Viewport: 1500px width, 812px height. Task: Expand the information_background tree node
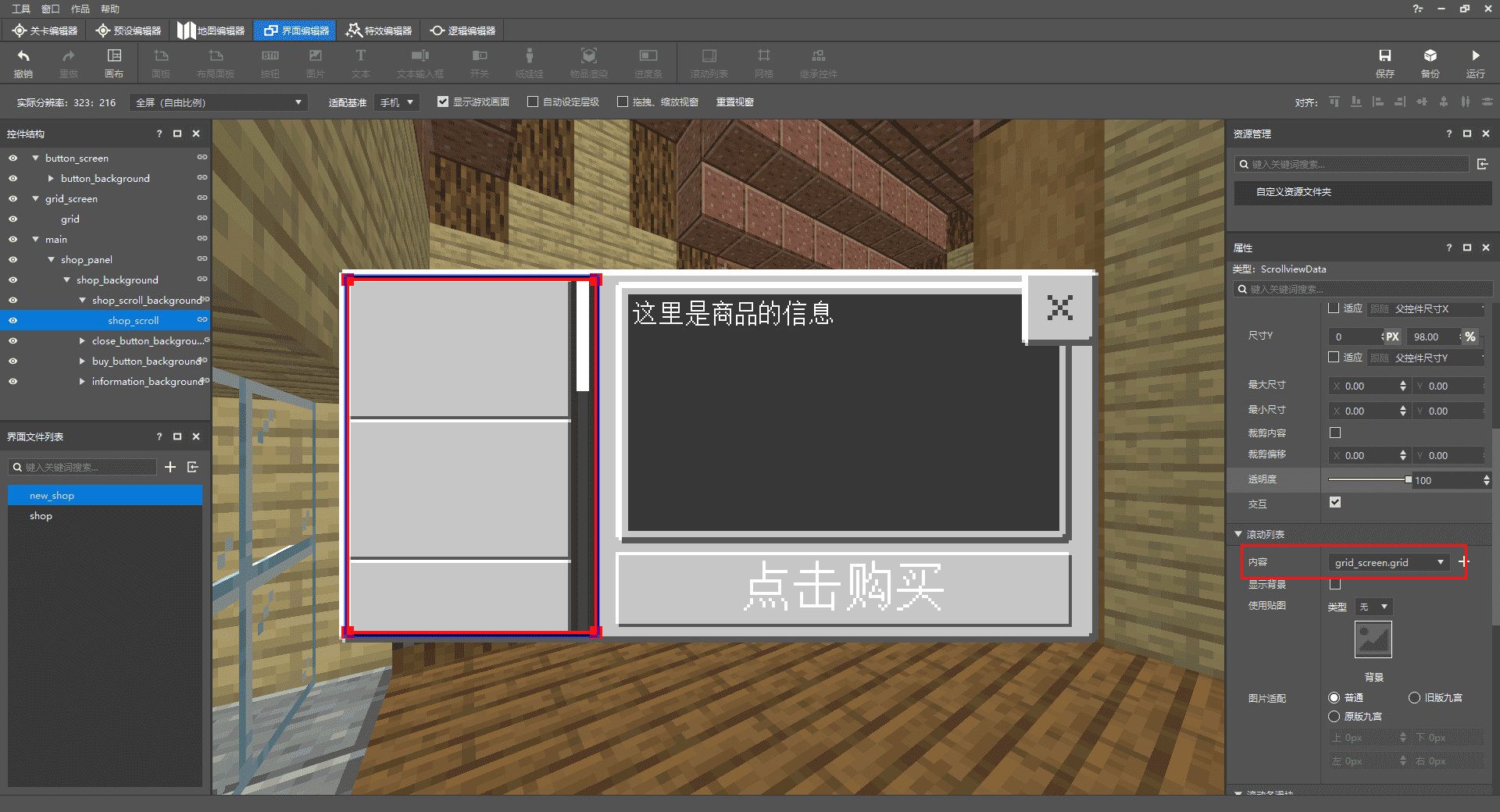click(x=82, y=381)
